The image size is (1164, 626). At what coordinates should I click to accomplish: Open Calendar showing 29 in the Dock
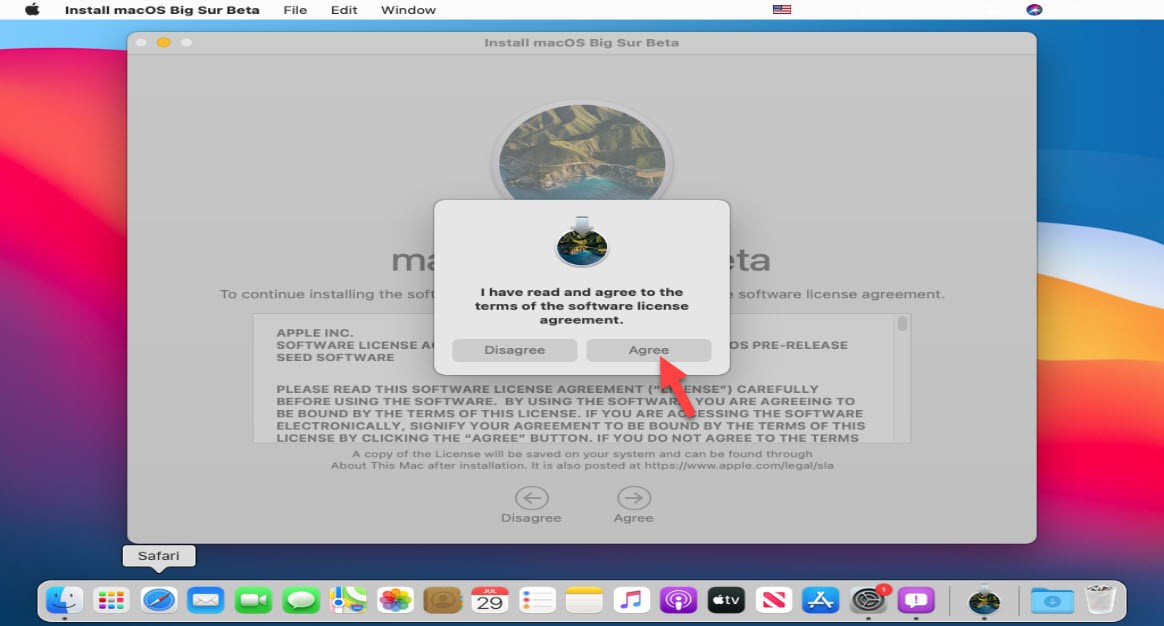click(x=490, y=600)
